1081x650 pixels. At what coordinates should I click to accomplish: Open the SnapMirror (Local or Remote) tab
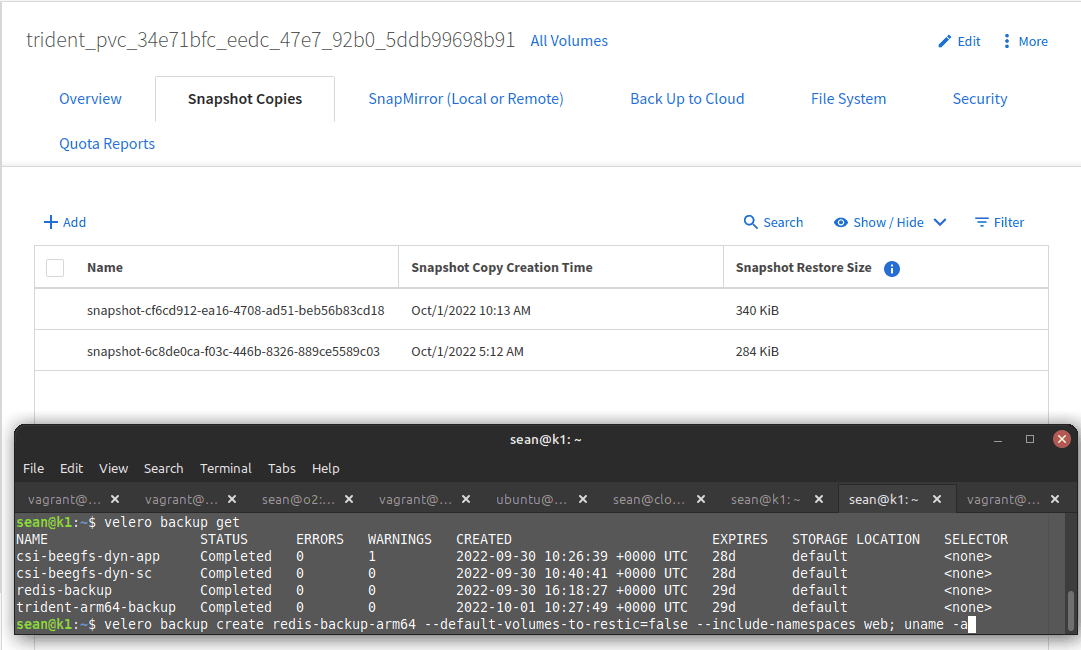tap(466, 99)
